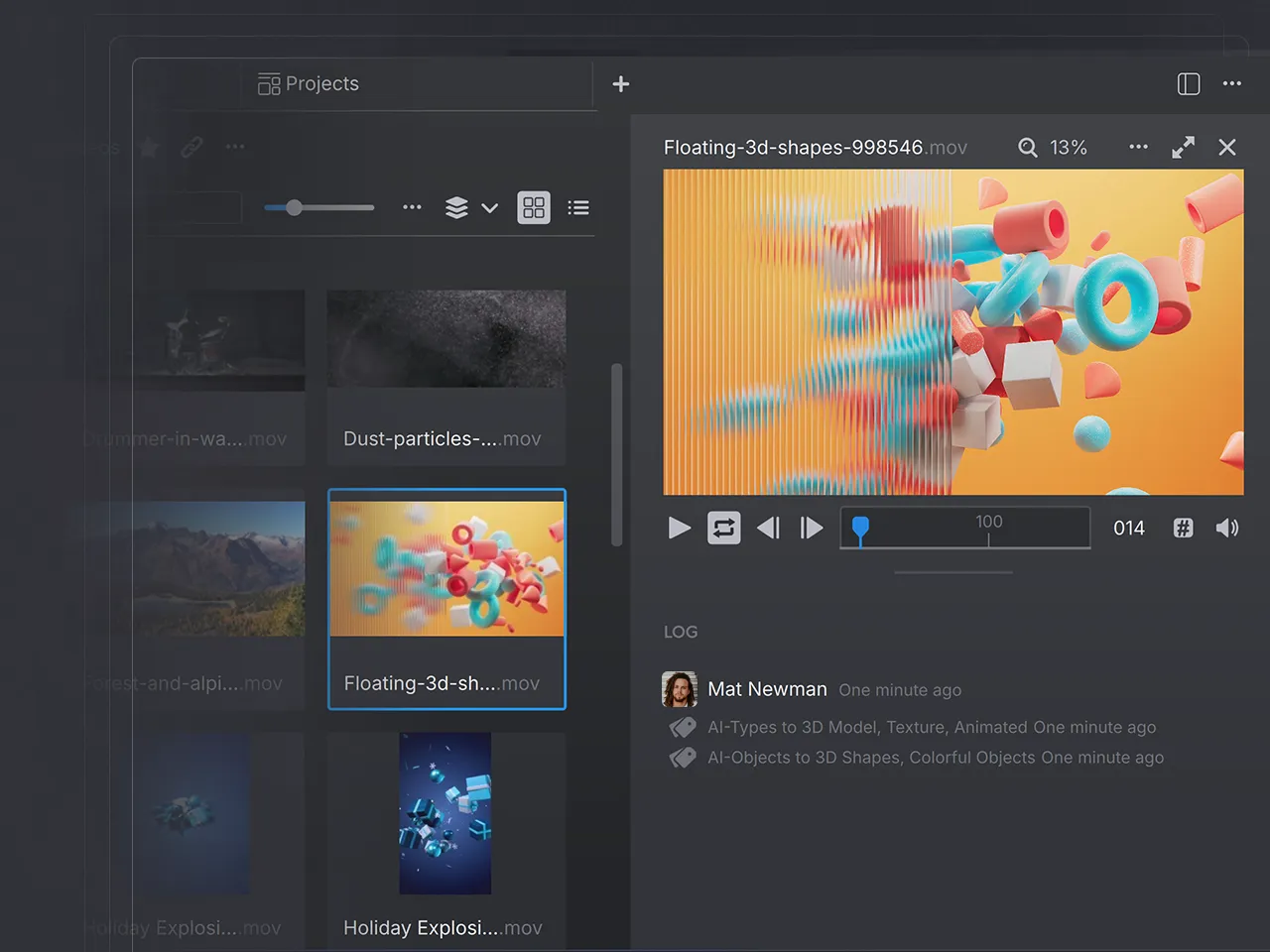Image resolution: width=1270 pixels, height=952 pixels.
Task: Toggle the sidebar panel layout icon
Action: coord(1189,84)
